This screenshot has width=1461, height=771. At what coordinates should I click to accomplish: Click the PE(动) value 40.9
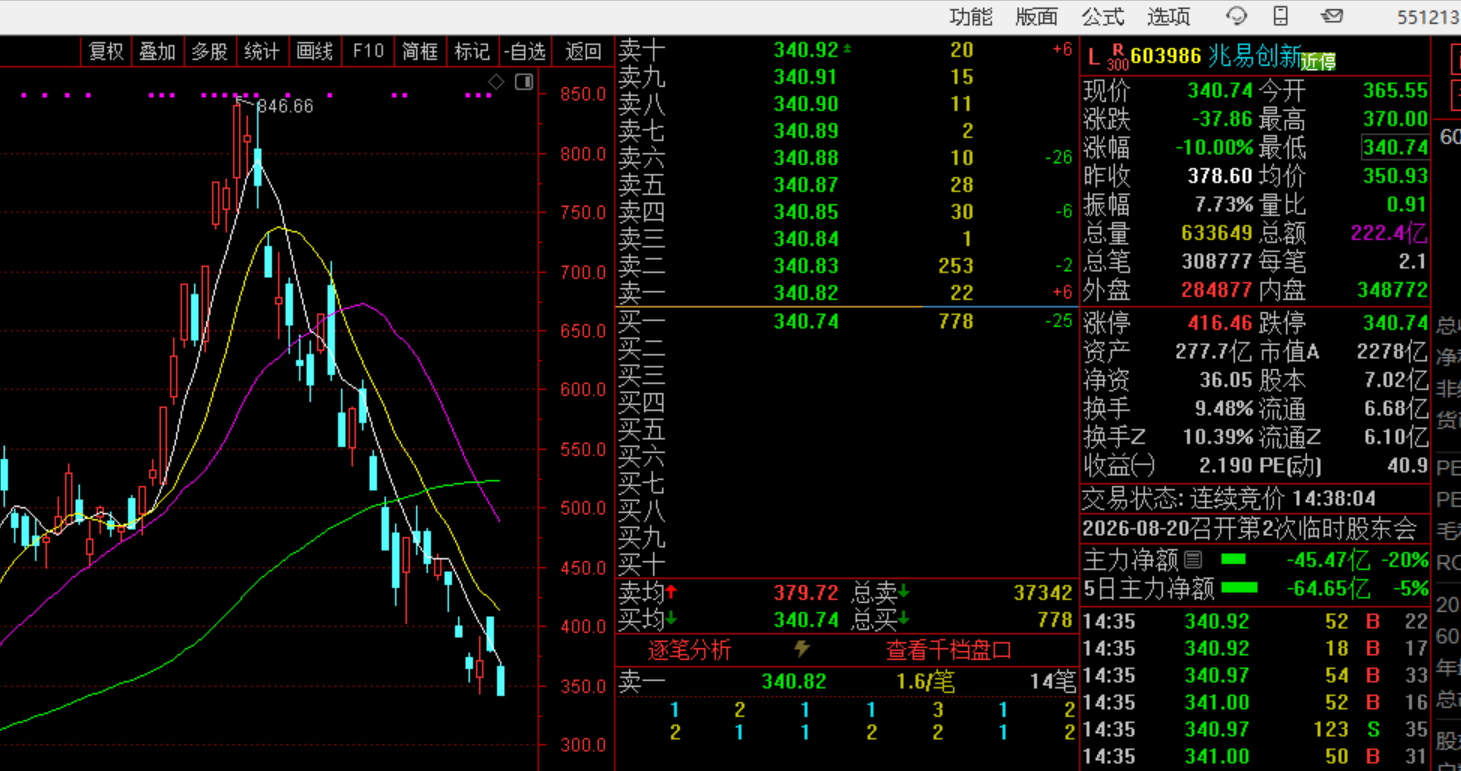(x=1407, y=465)
